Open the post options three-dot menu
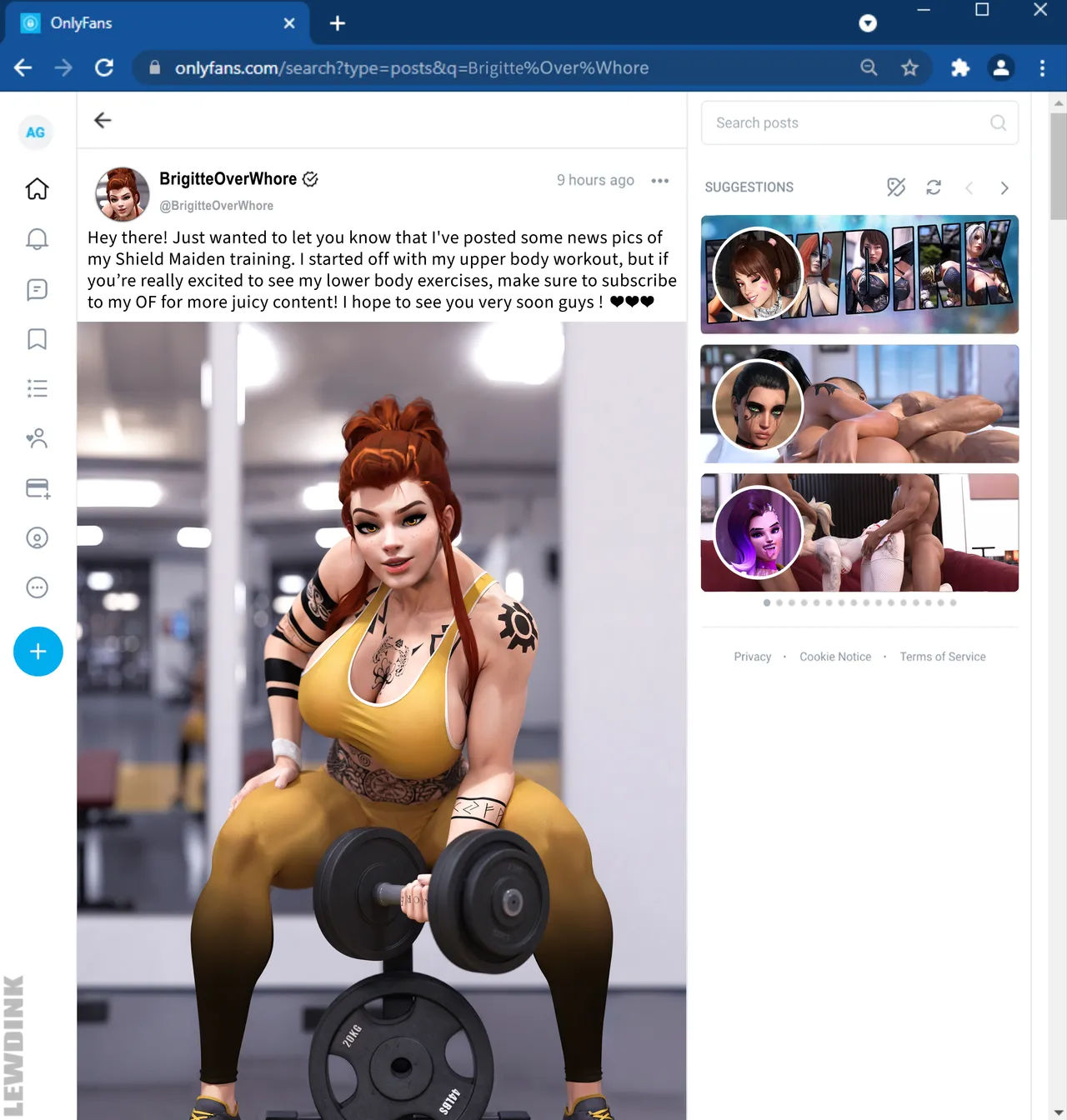This screenshot has width=1067, height=1120. pos(660,181)
